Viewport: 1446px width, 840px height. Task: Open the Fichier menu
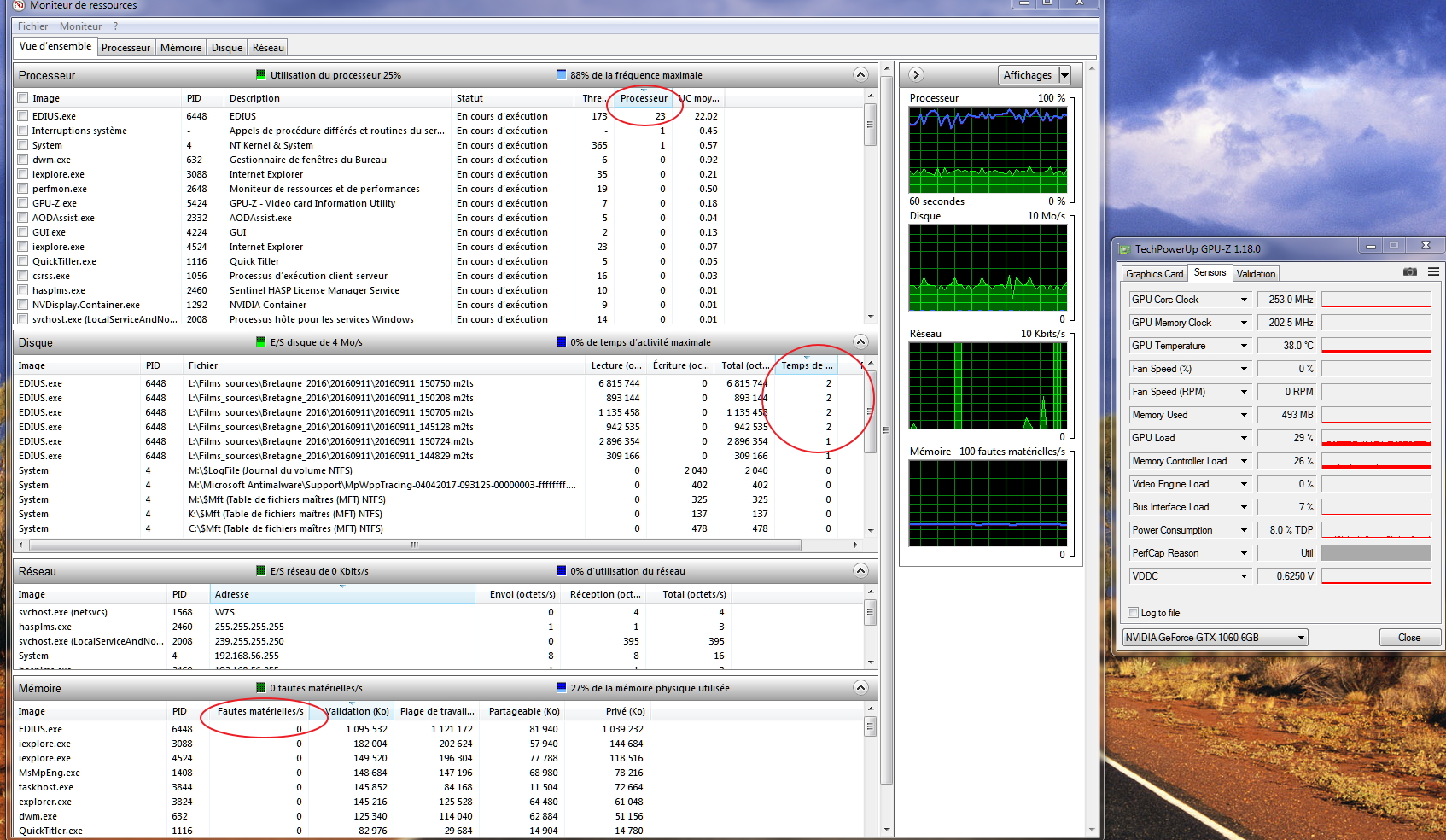32,26
